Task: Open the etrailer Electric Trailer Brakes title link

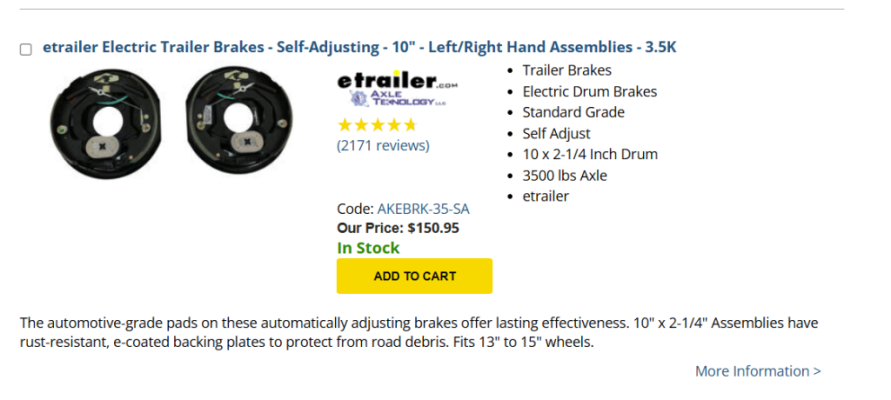Action: 359,47
